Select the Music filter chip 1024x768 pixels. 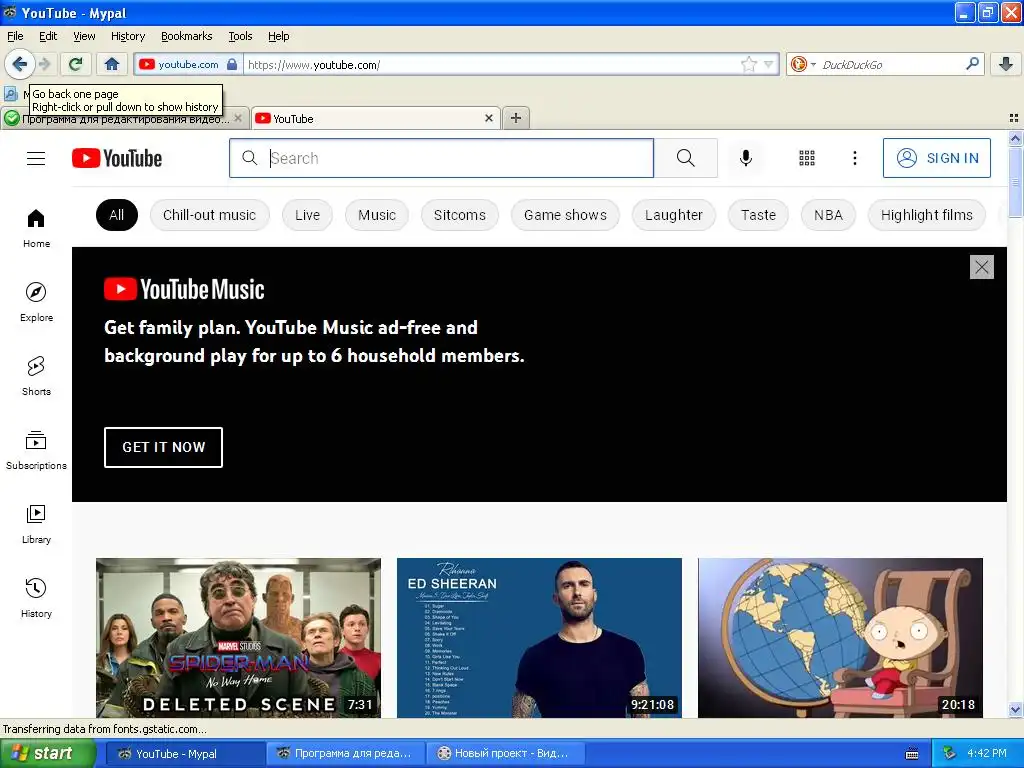point(377,215)
